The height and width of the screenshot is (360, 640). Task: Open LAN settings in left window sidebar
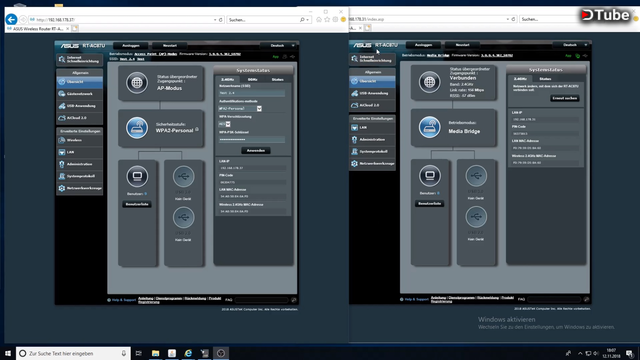pyautogui.click(x=80, y=152)
